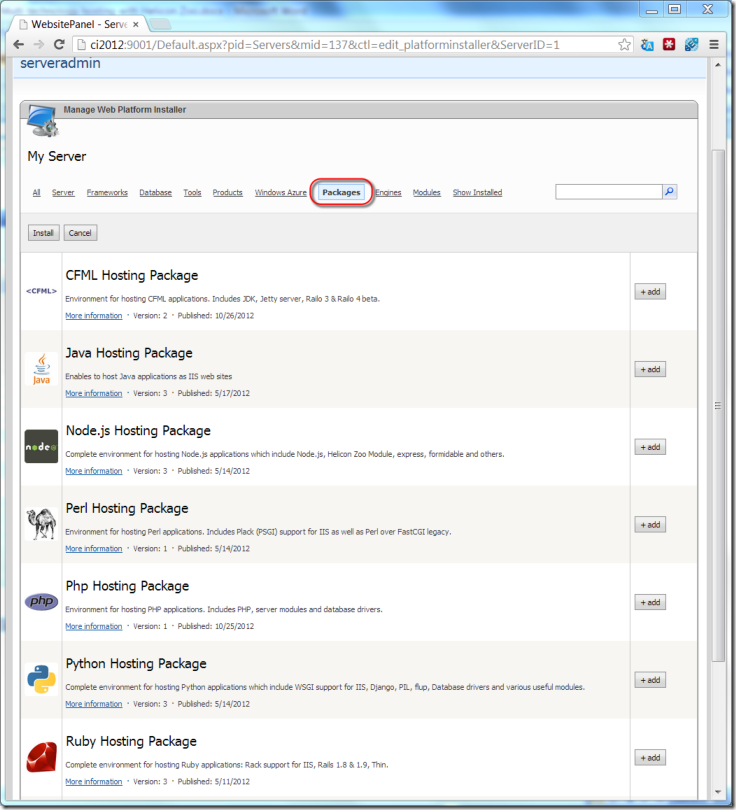Screen dimensions: 736x810
Task: Click the Node.js package logo
Action: click(x=41, y=447)
